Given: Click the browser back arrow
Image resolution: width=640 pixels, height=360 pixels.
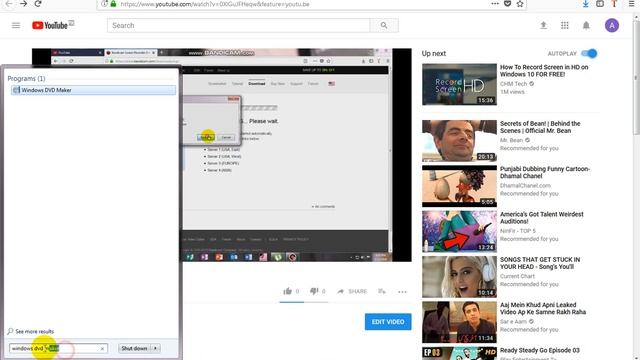Looking at the screenshot, I should point(9,4).
